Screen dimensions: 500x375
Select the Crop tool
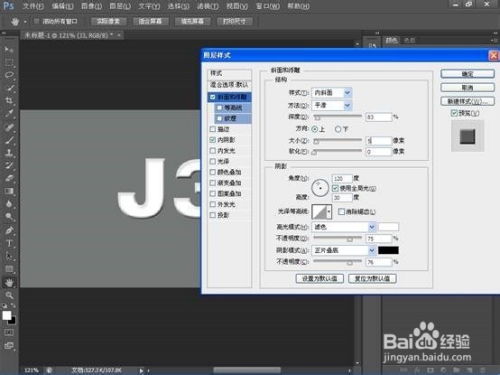[9, 100]
